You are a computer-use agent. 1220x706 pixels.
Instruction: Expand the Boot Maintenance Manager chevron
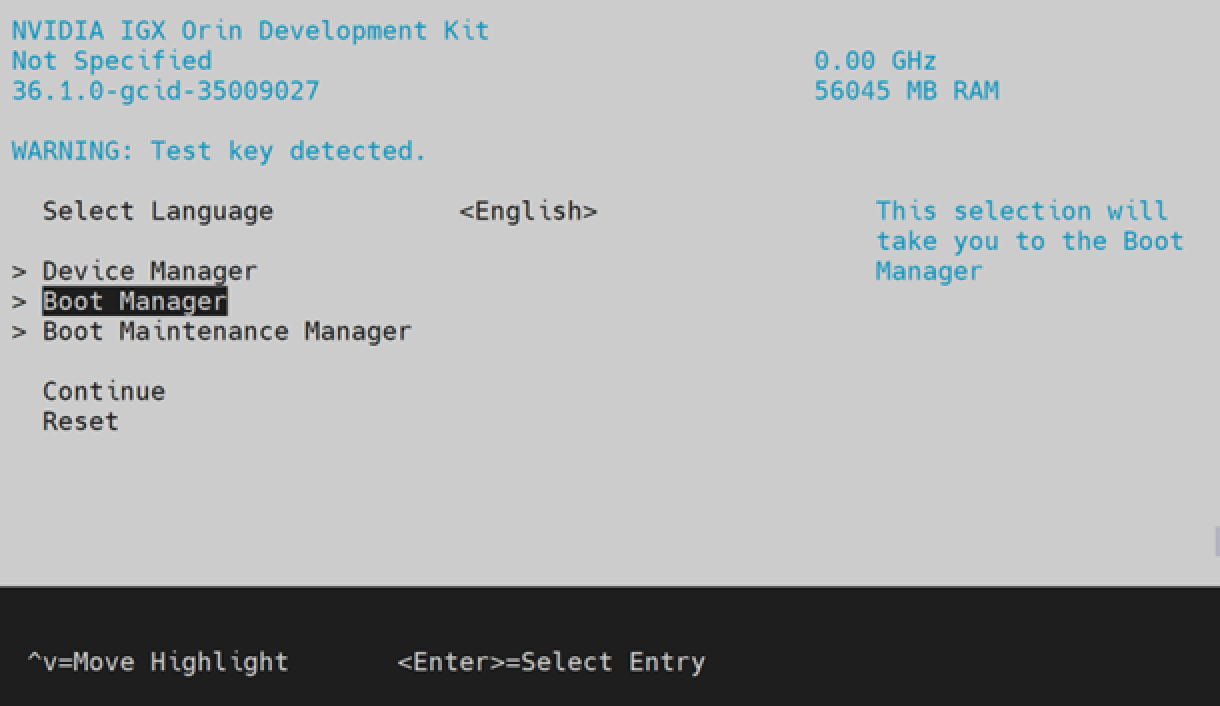coord(18,331)
